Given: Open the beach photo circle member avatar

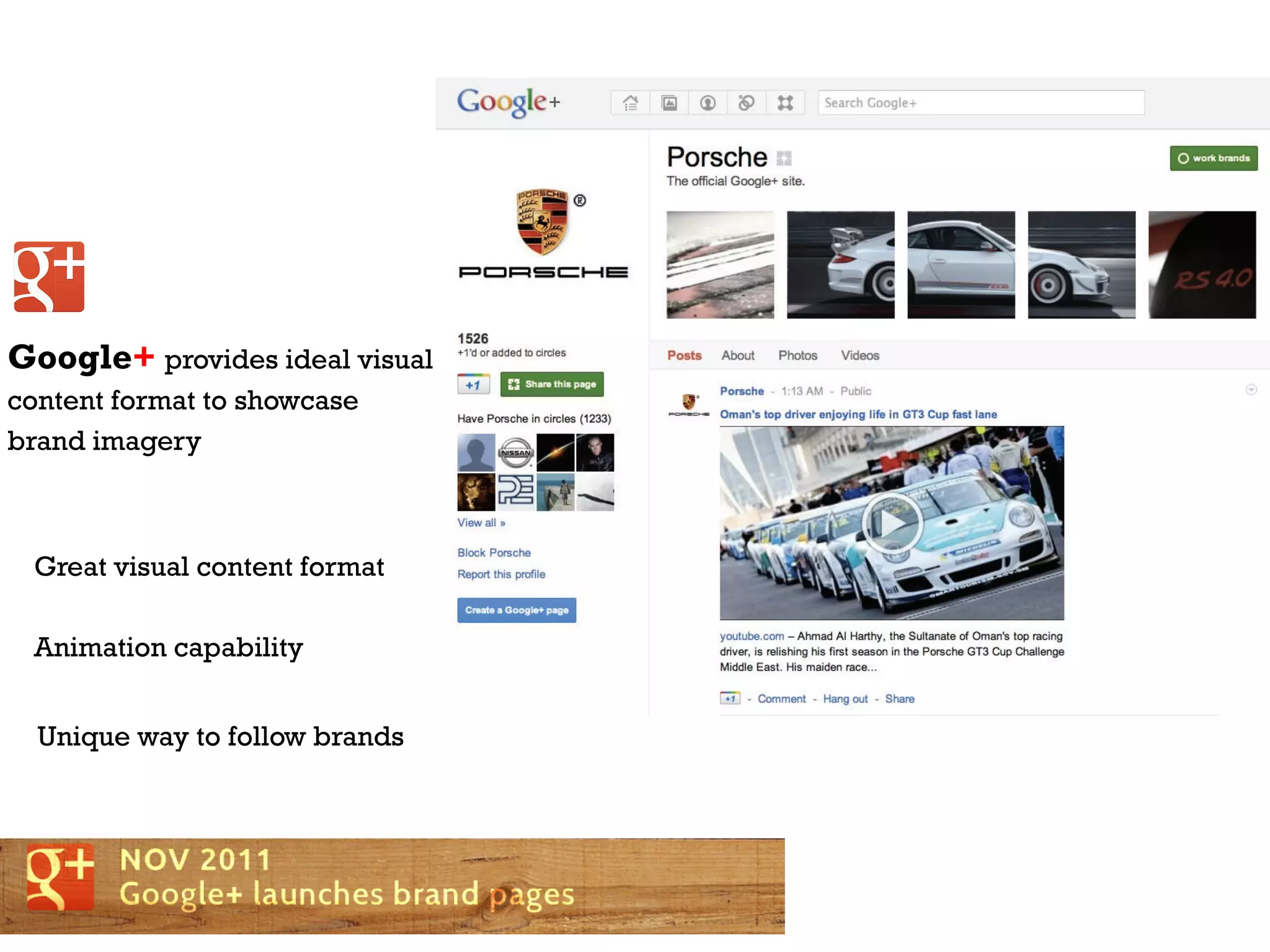Looking at the screenshot, I should coord(556,492).
